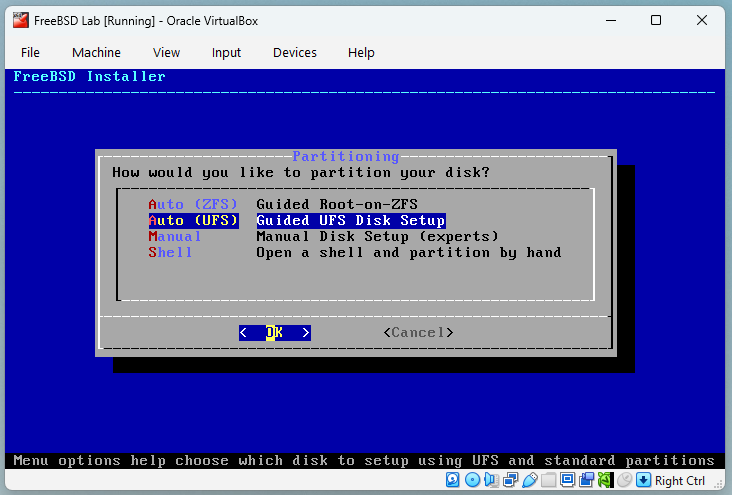Choose the Manual disk setup option
This screenshot has width=732, height=495.
click(x=175, y=236)
